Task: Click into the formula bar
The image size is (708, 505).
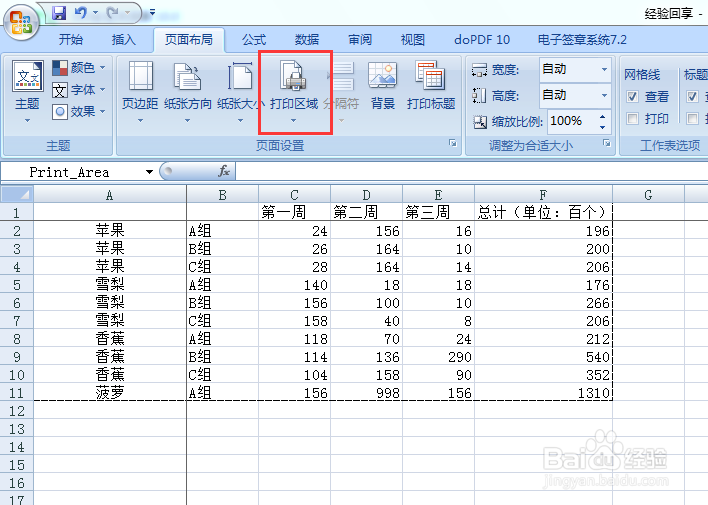Action: 470,172
